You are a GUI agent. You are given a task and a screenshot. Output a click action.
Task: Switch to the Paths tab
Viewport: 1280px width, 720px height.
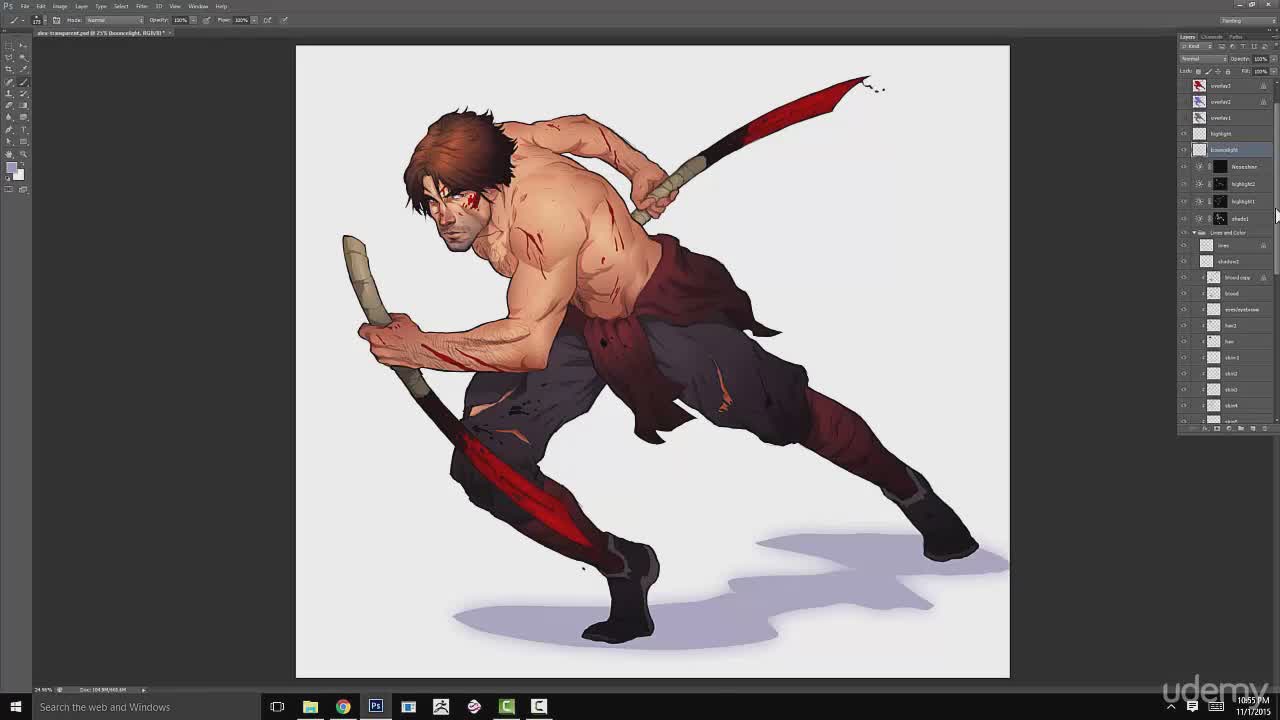coord(1236,36)
